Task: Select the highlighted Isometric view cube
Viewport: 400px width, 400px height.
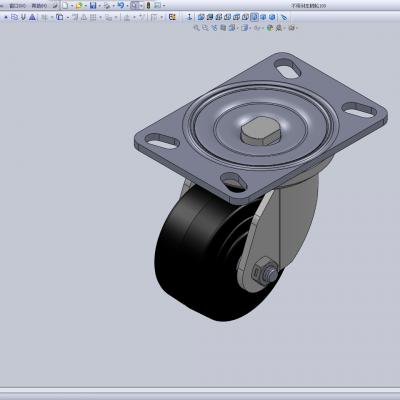Action: [254, 17]
